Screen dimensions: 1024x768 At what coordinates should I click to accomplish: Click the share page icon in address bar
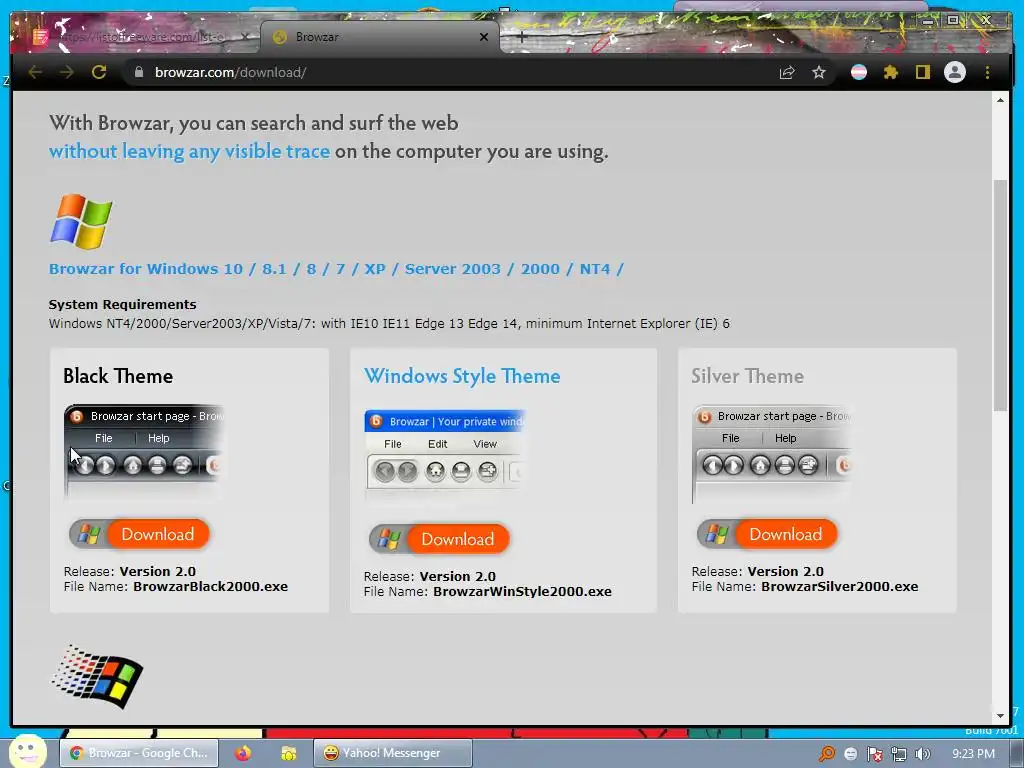(x=787, y=72)
